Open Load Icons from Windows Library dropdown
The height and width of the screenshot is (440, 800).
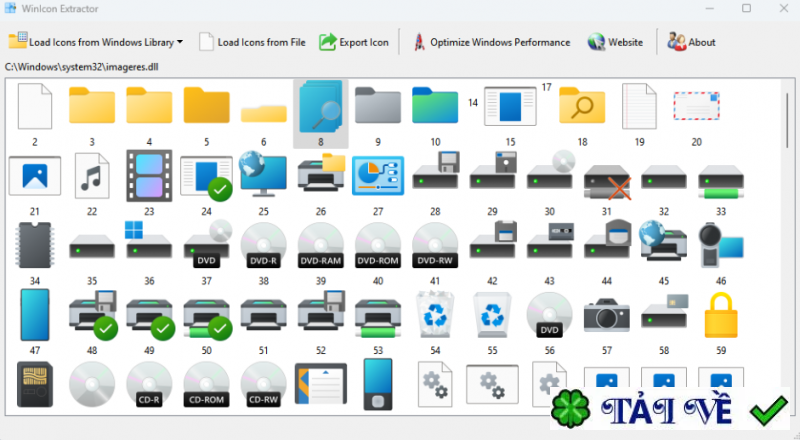click(x=95, y=42)
